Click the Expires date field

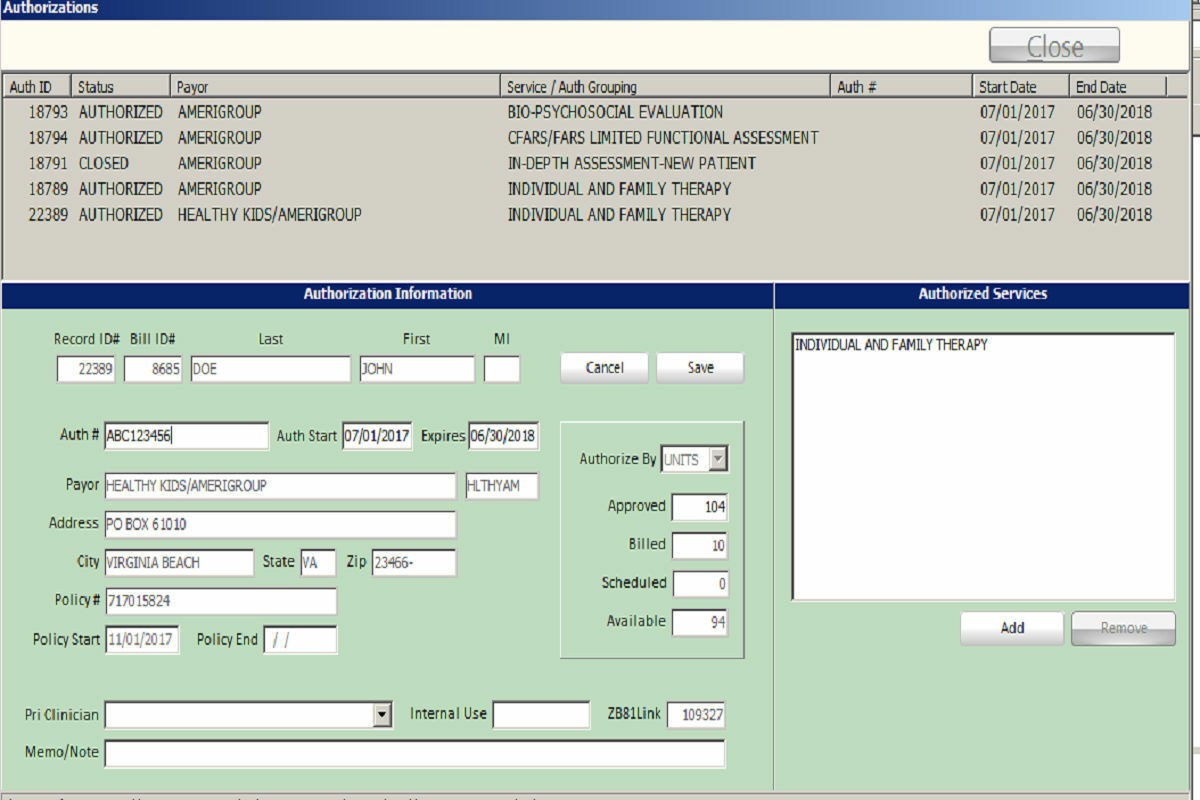pos(503,436)
